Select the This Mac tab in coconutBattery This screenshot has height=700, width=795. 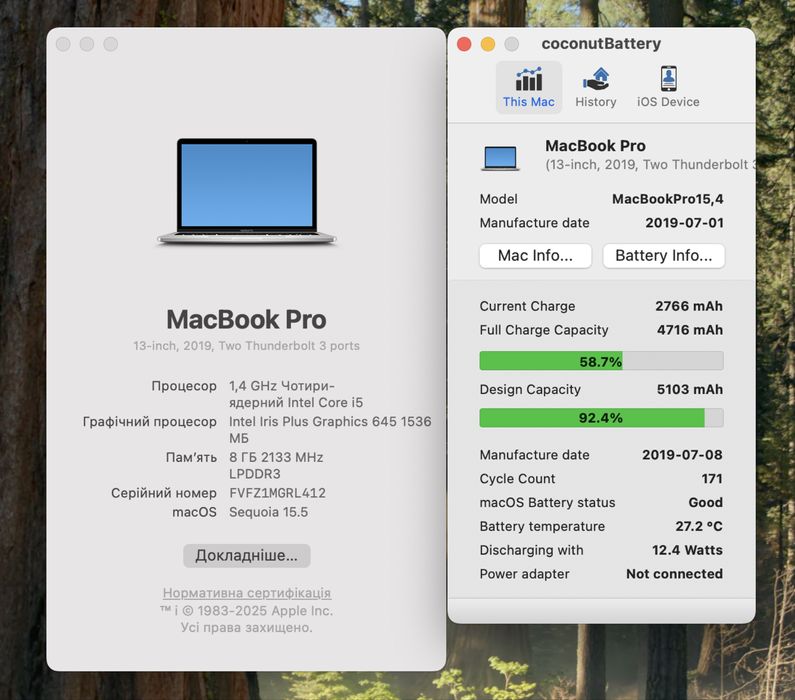(x=528, y=87)
